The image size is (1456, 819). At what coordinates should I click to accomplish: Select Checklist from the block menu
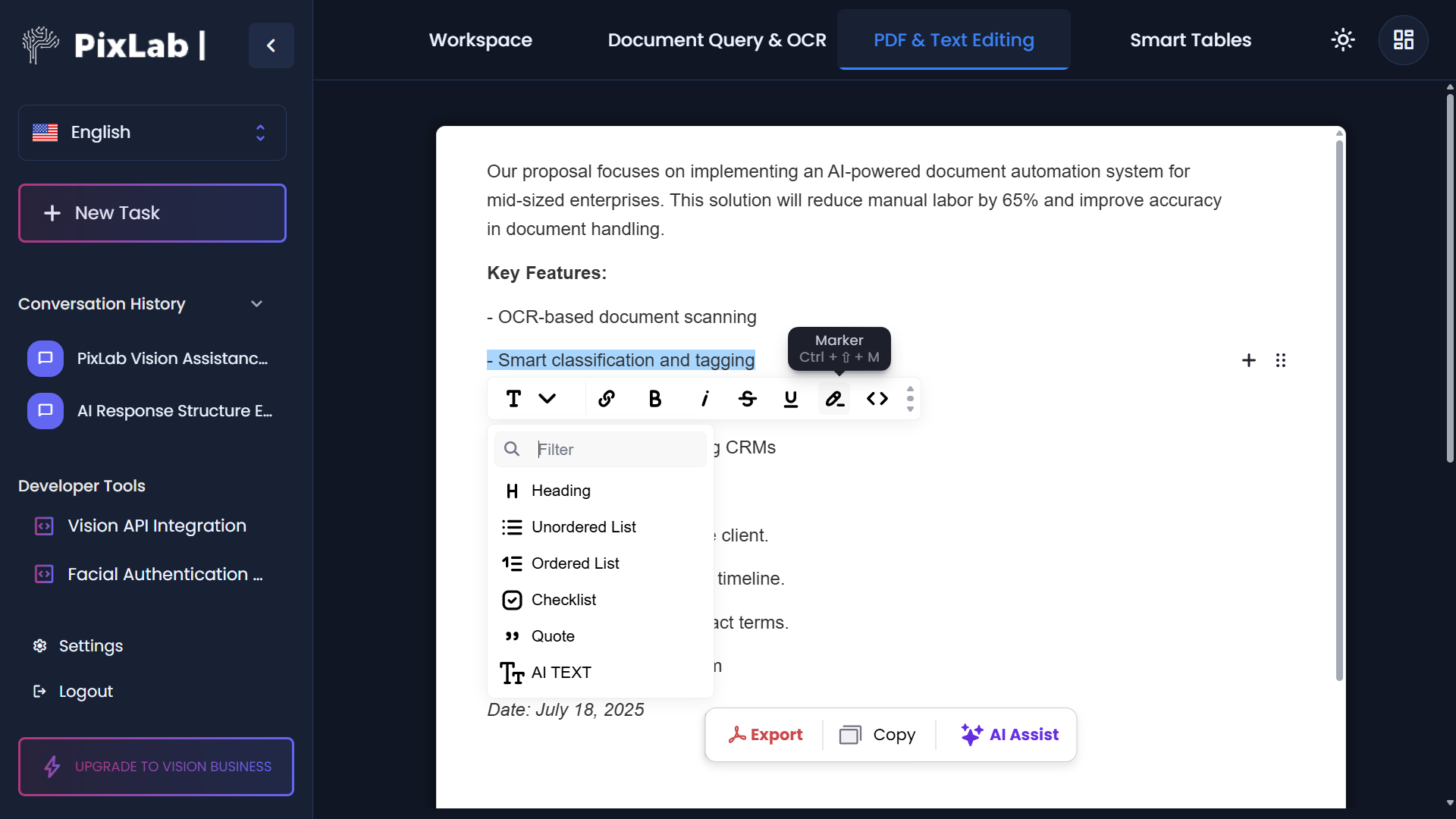click(x=563, y=600)
